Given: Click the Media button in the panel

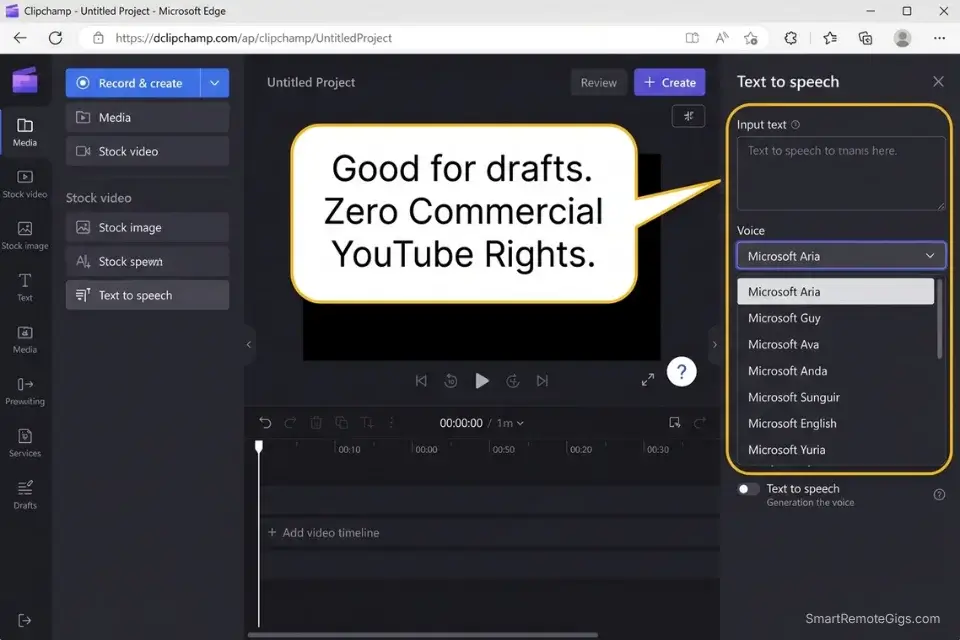Looking at the screenshot, I should [148, 118].
